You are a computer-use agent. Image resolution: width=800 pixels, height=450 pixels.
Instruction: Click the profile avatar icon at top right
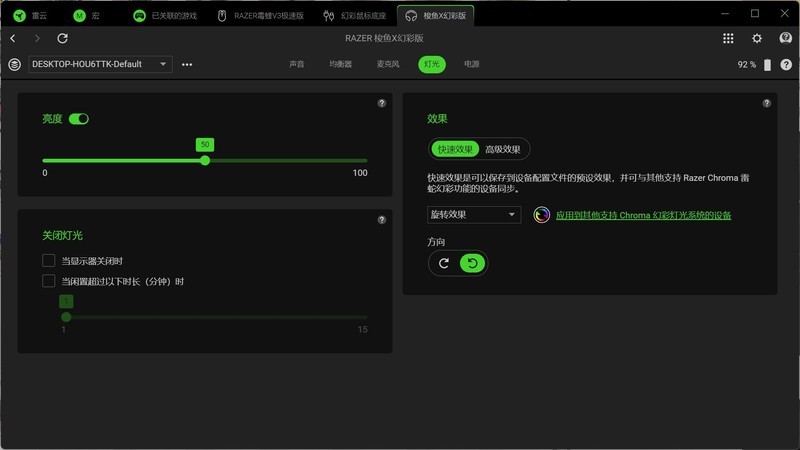tap(786, 38)
